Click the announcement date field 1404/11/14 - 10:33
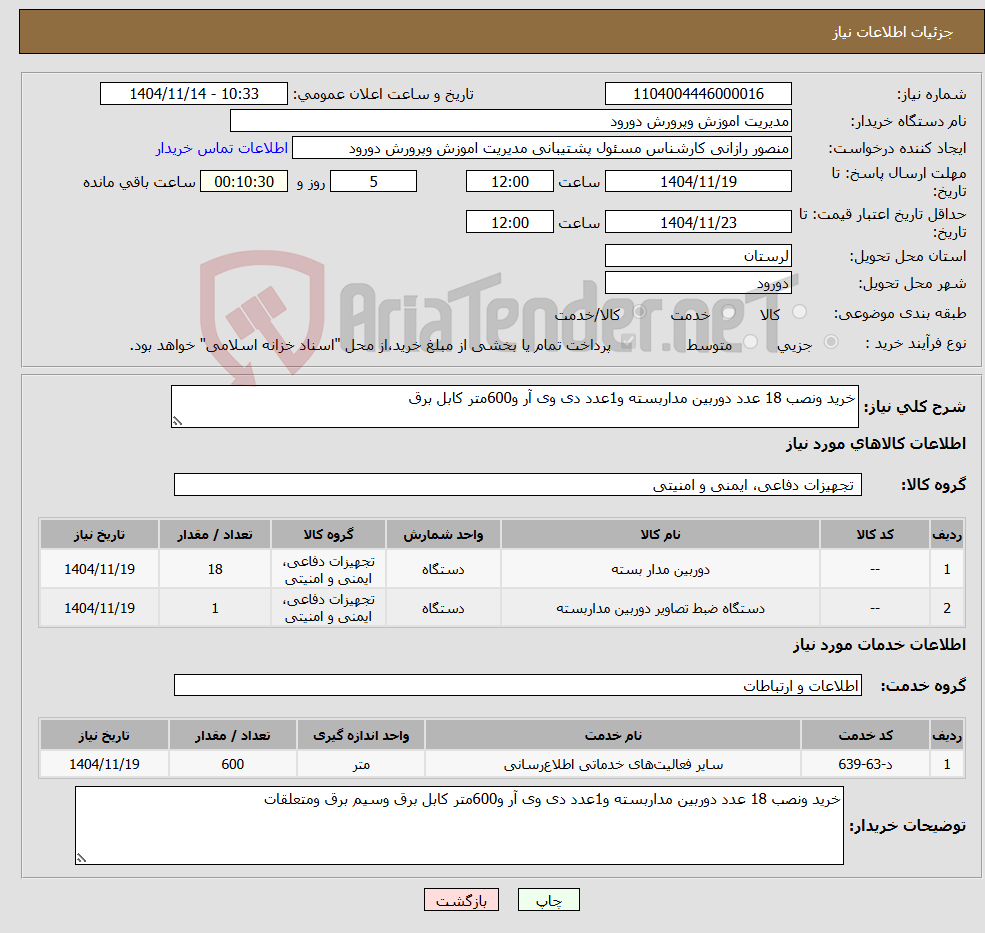 pos(193,94)
